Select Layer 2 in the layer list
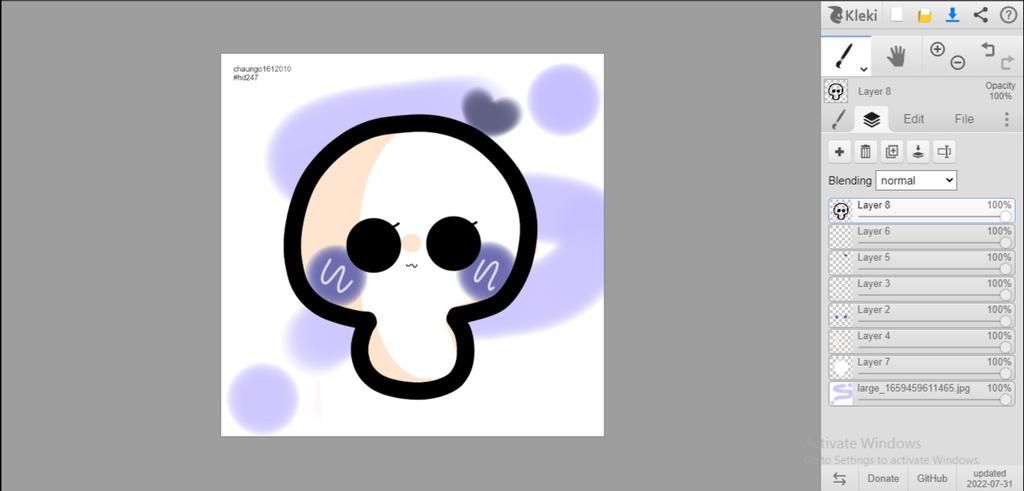 coord(921,315)
